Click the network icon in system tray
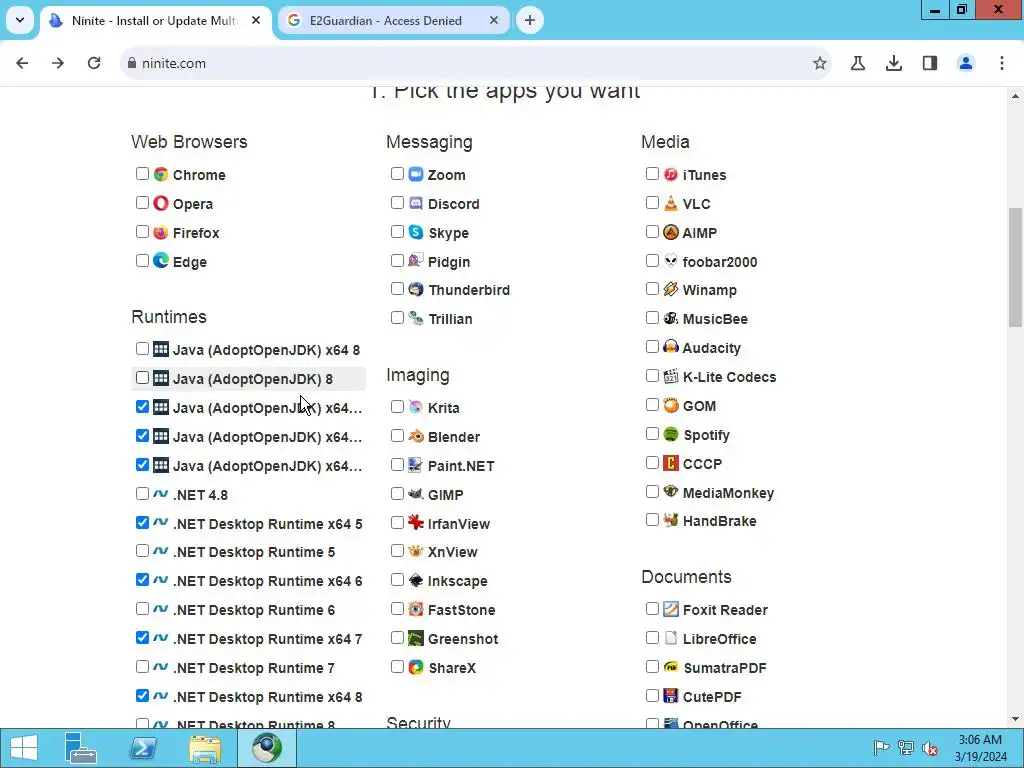 (x=906, y=748)
